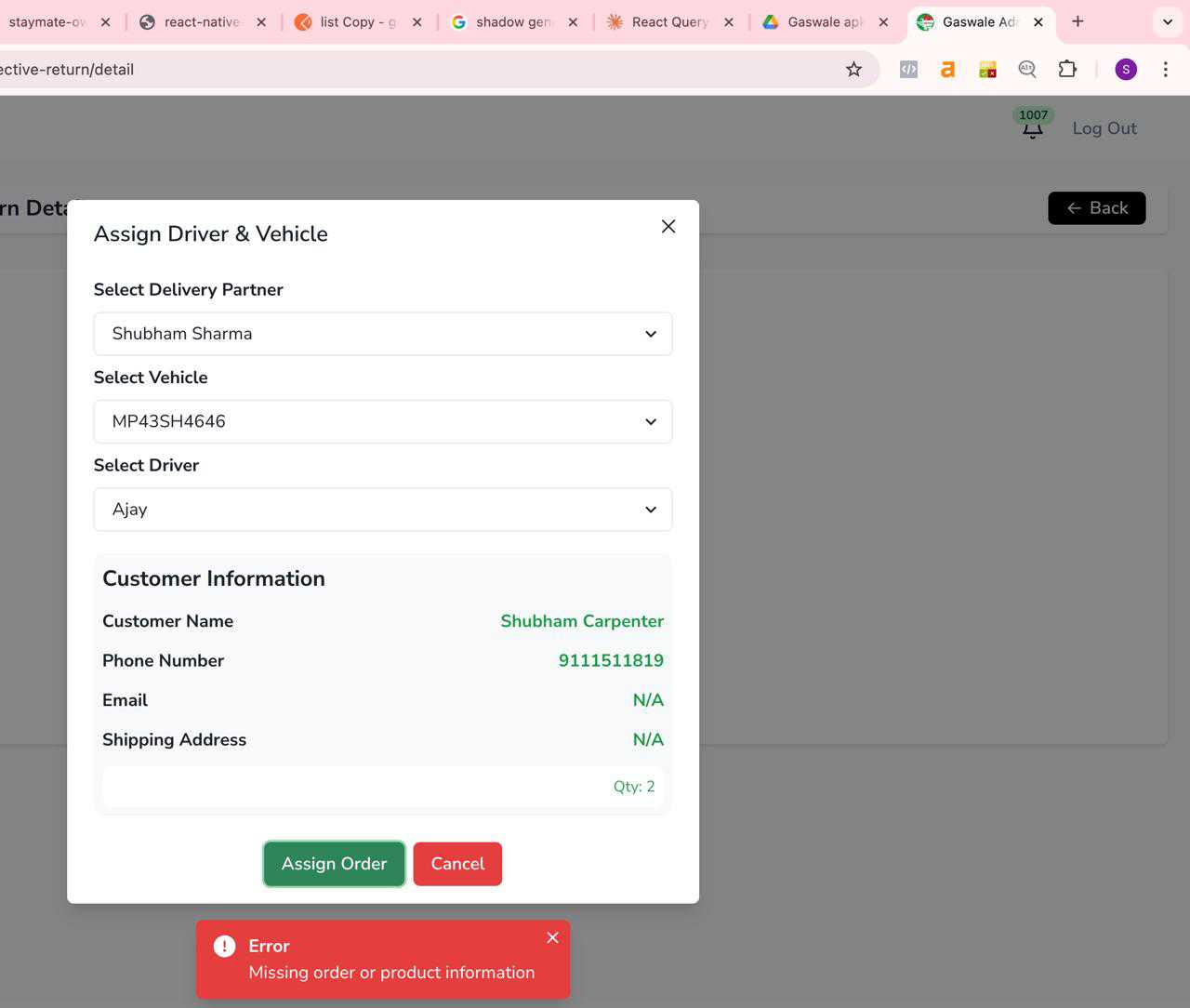Image resolution: width=1190 pixels, height=1008 pixels.
Task: Open the Select Driver dropdown showing Ajay
Action: coord(382,510)
